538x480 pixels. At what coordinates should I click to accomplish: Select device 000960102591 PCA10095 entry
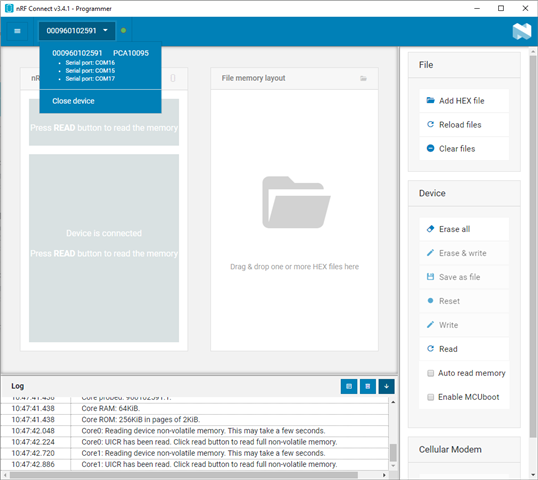(x=100, y=53)
